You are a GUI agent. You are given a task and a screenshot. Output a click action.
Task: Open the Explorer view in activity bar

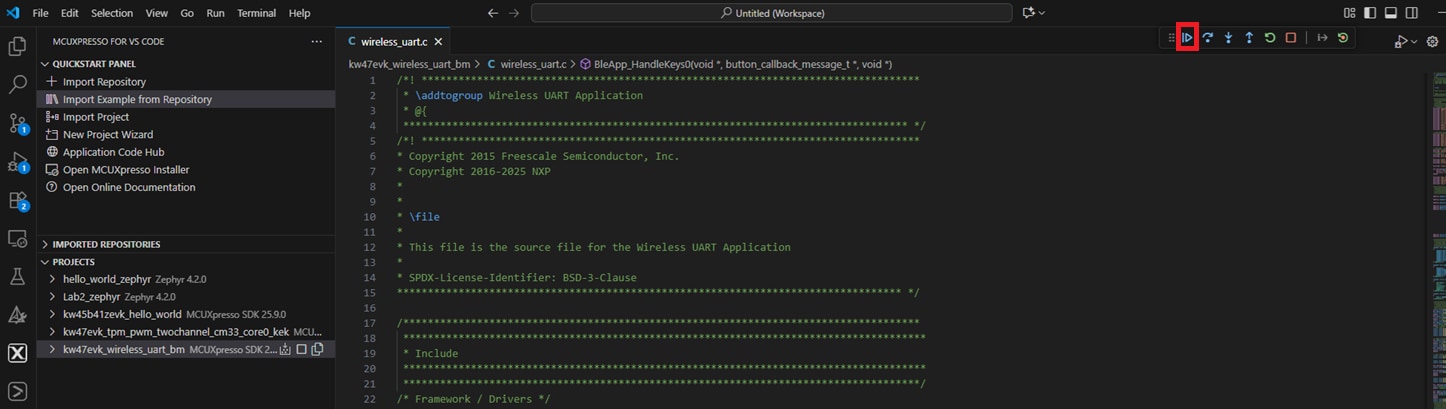(17, 46)
